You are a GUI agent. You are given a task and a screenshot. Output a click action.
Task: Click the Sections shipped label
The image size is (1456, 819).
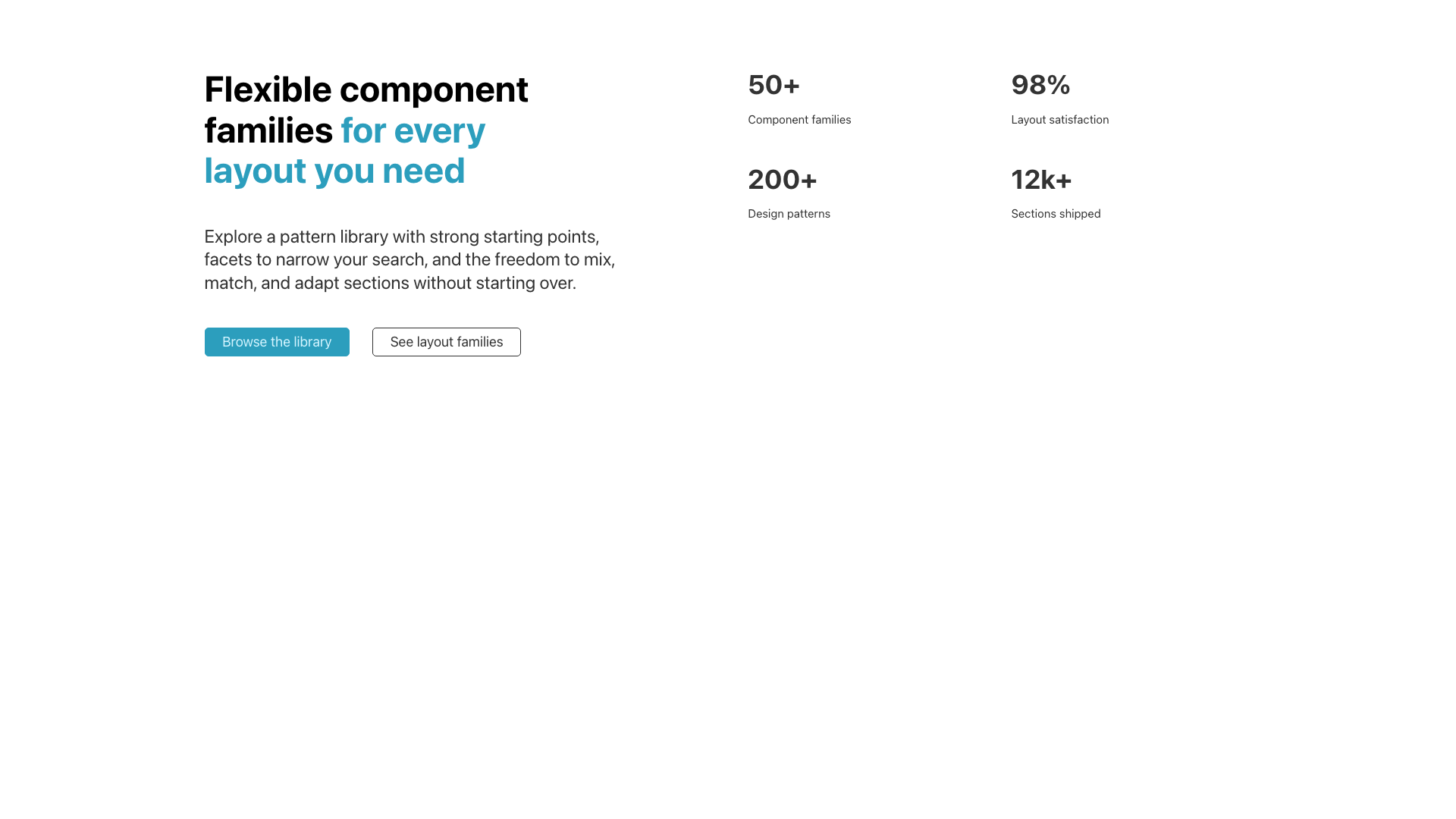(x=1056, y=214)
